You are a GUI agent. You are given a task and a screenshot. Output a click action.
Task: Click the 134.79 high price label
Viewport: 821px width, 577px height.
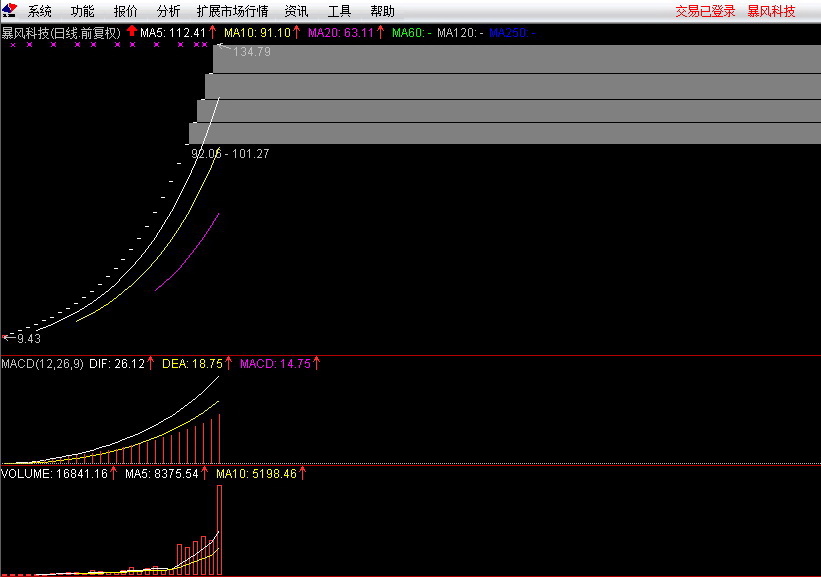coord(252,52)
